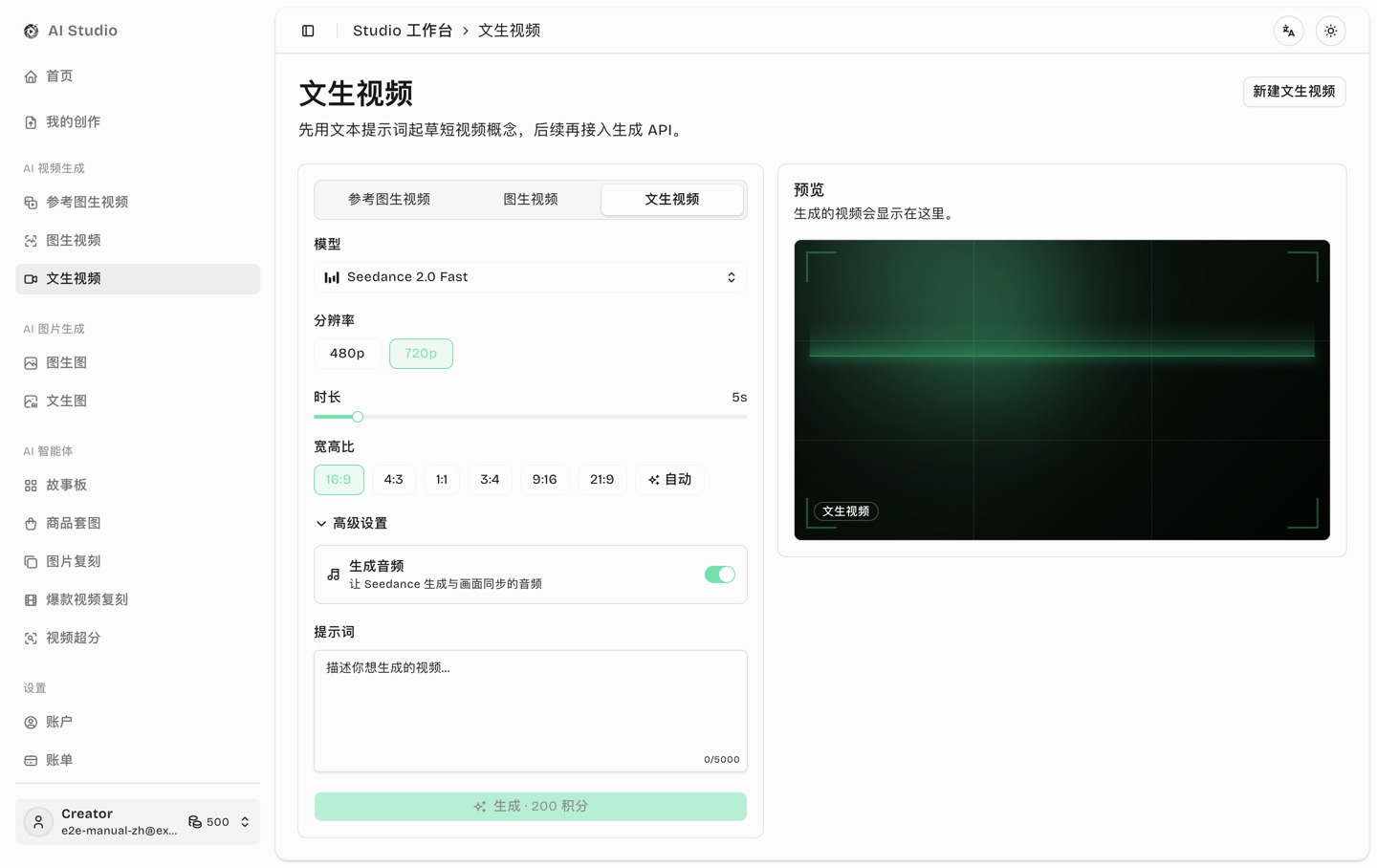Open the 首页 home icon
This screenshot has width=1377, height=868.
pyautogui.click(x=31, y=76)
